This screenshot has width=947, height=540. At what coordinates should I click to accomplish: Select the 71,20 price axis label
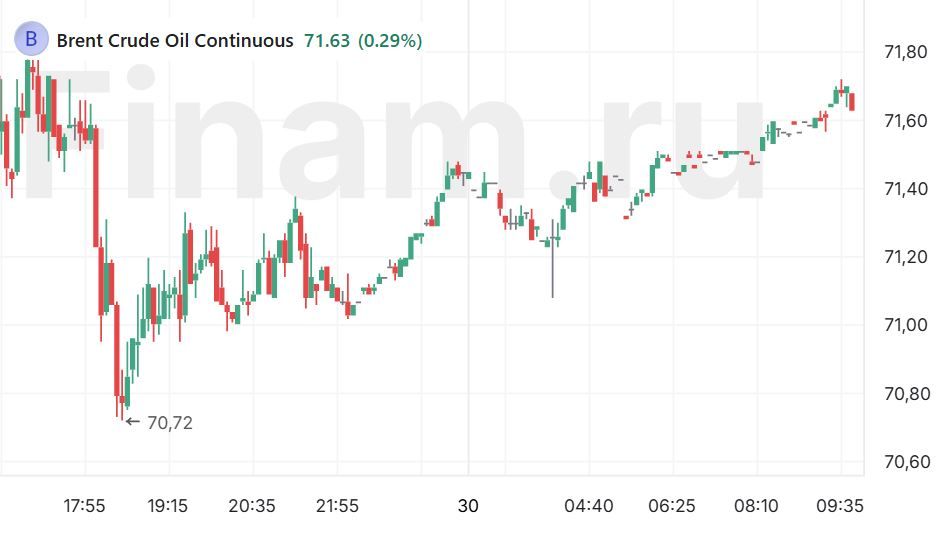pyautogui.click(x=907, y=257)
